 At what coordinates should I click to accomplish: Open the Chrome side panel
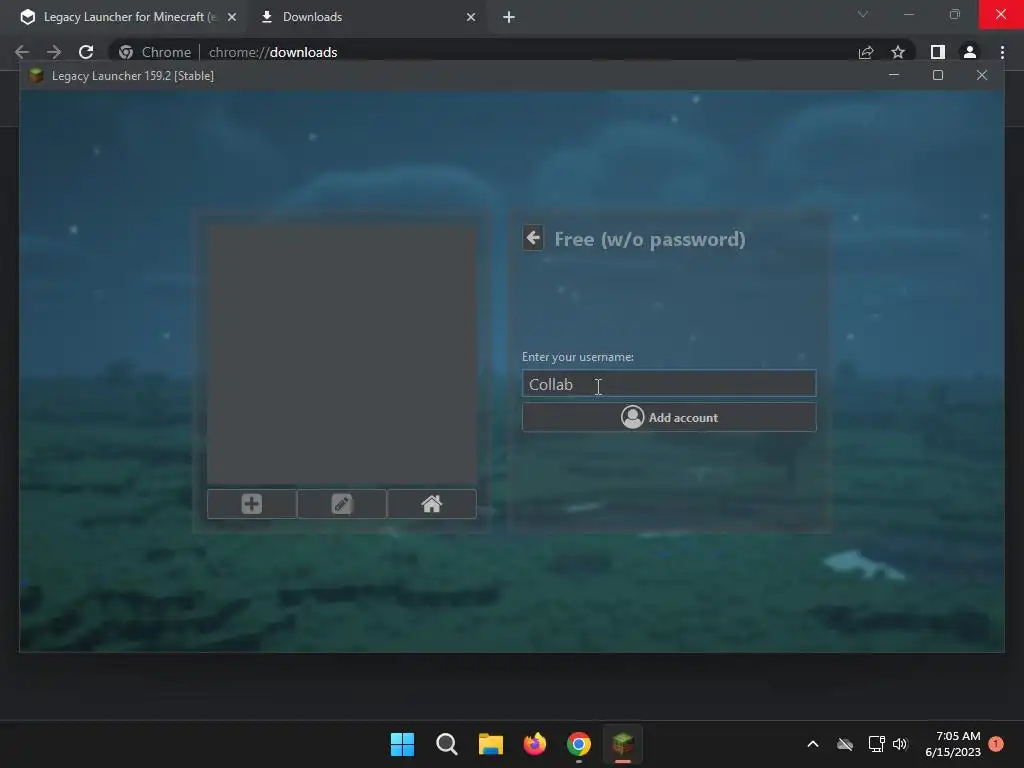[x=938, y=52]
